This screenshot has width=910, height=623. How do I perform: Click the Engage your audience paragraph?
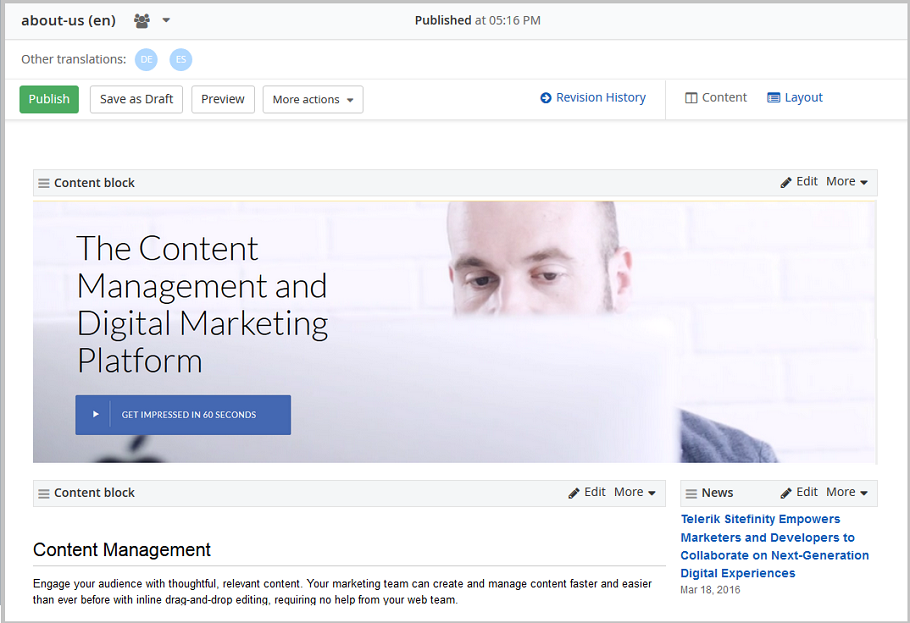(x=342, y=591)
